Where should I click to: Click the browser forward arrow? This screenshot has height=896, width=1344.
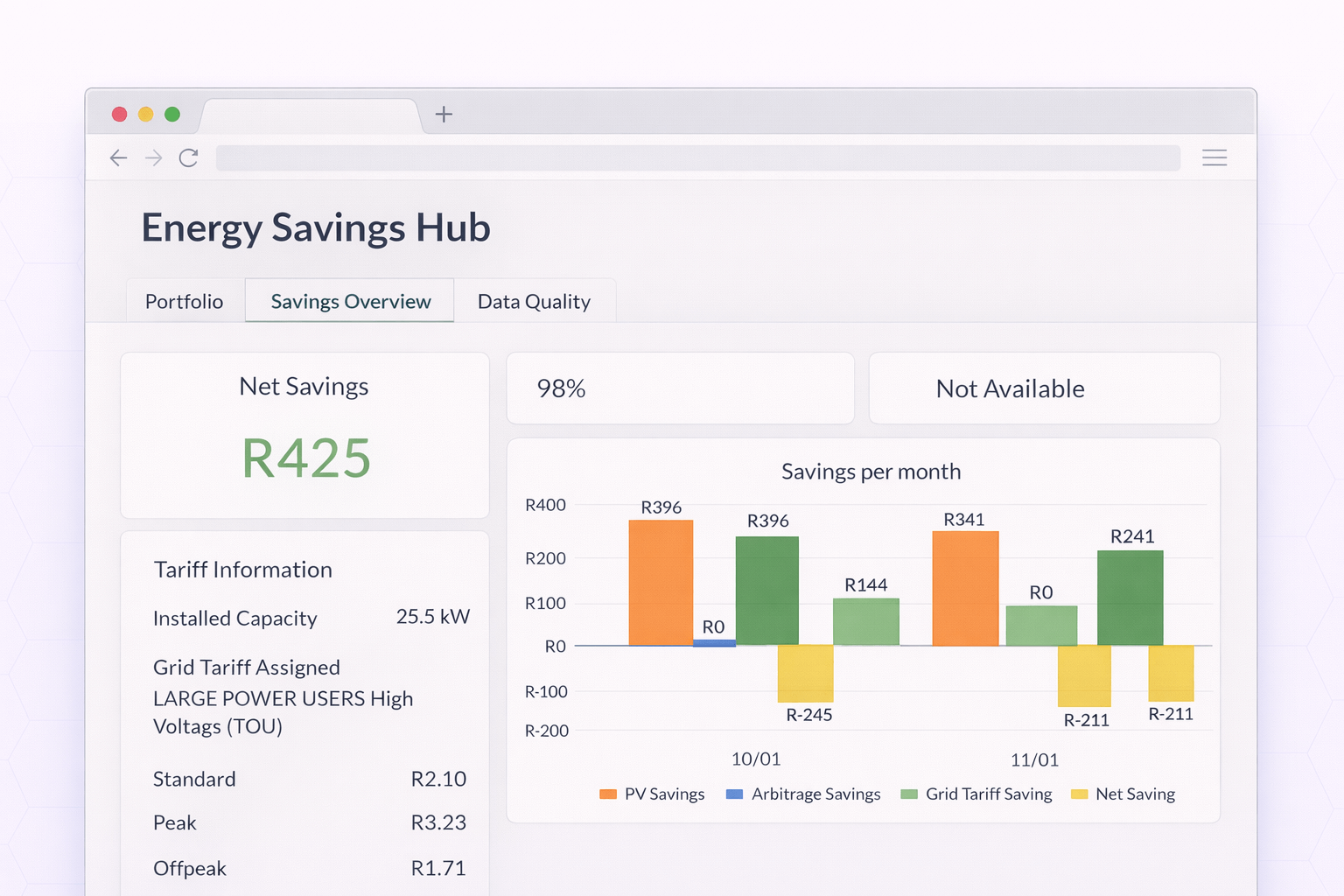pos(154,157)
